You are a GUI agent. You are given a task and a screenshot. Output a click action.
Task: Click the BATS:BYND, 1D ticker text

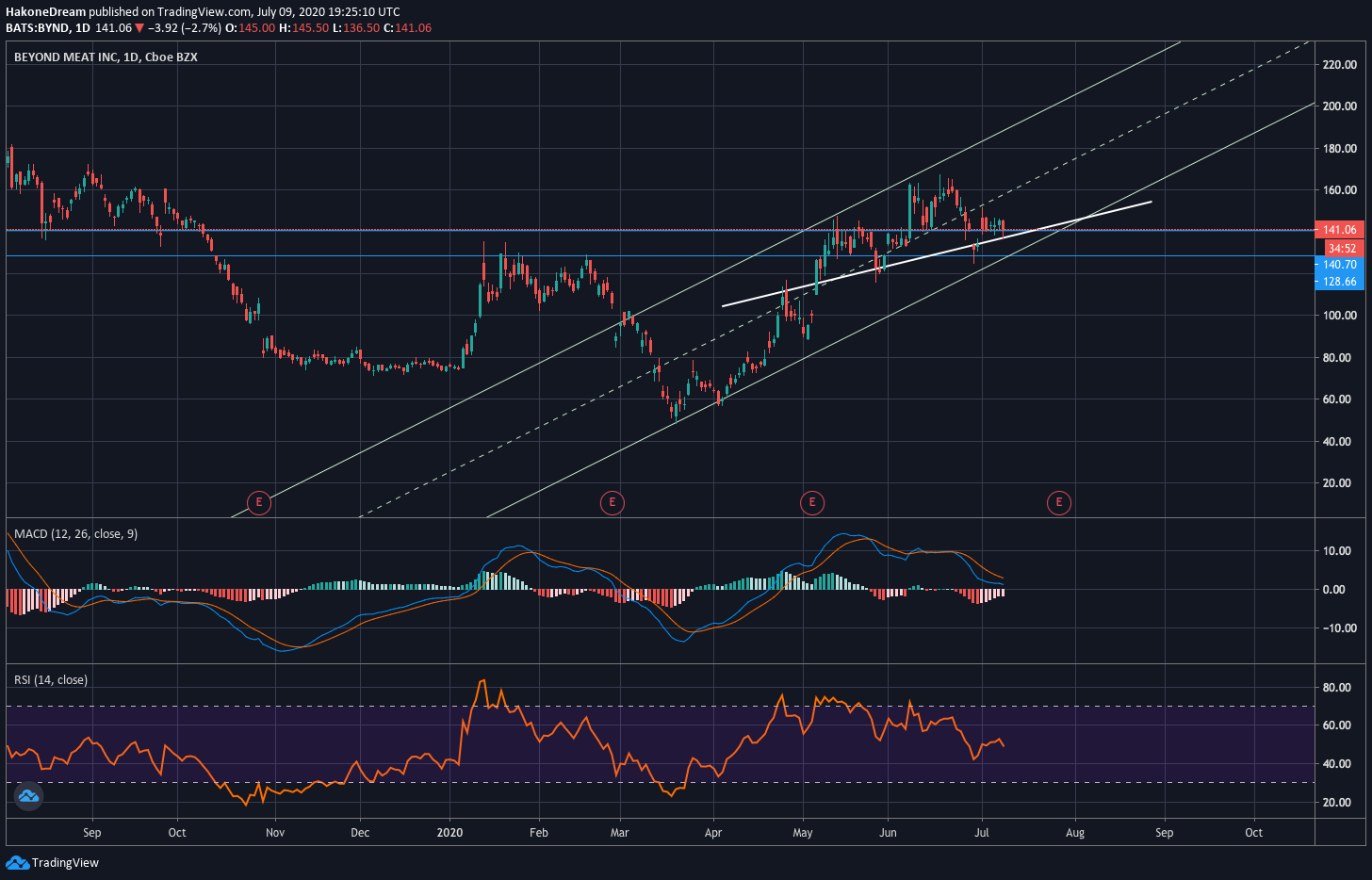point(48,28)
